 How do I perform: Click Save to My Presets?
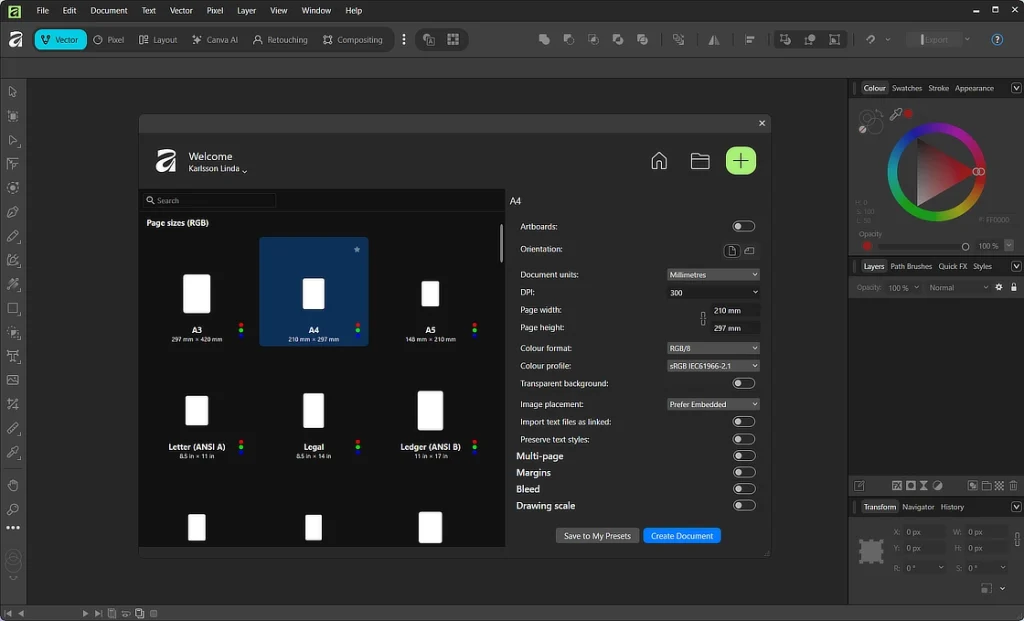pyautogui.click(x=597, y=536)
